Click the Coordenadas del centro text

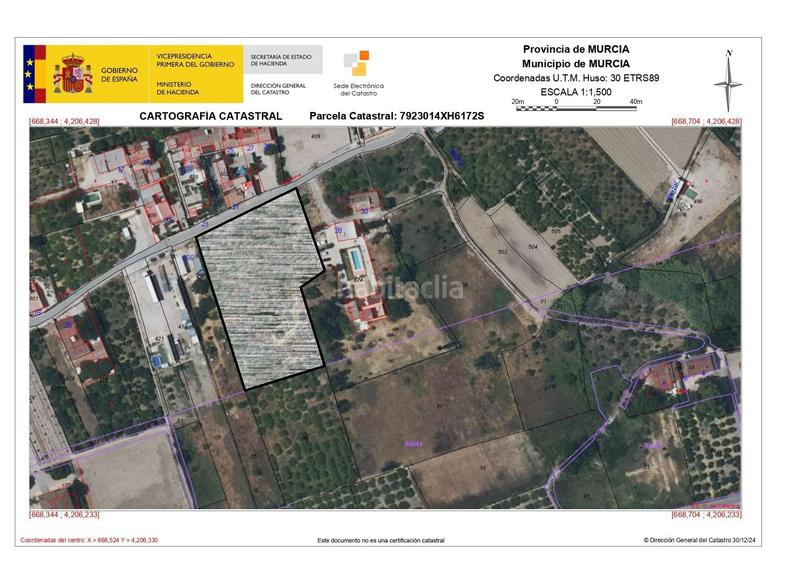(90, 540)
